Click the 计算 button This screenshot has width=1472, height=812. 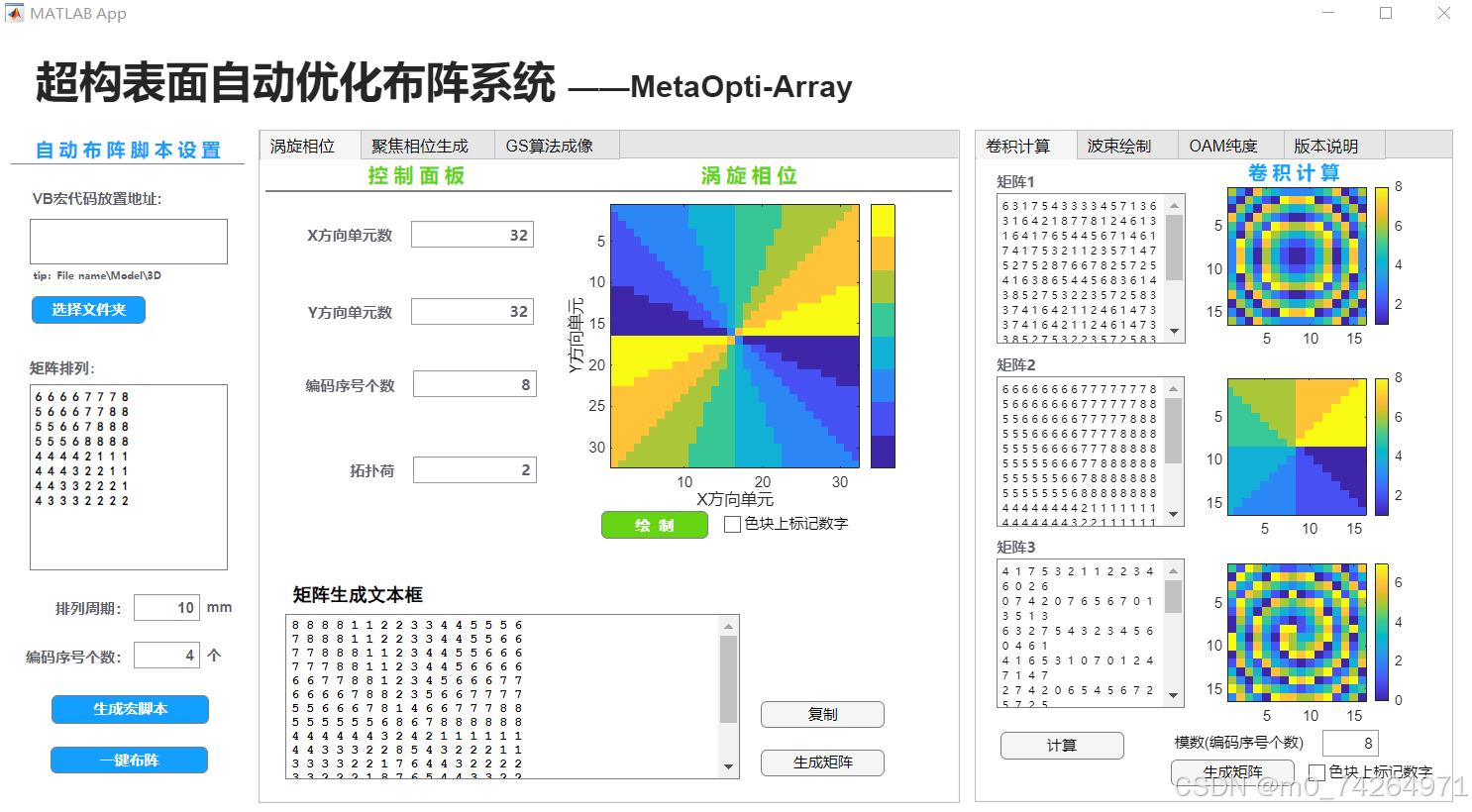pyautogui.click(x=1062, y=745)
